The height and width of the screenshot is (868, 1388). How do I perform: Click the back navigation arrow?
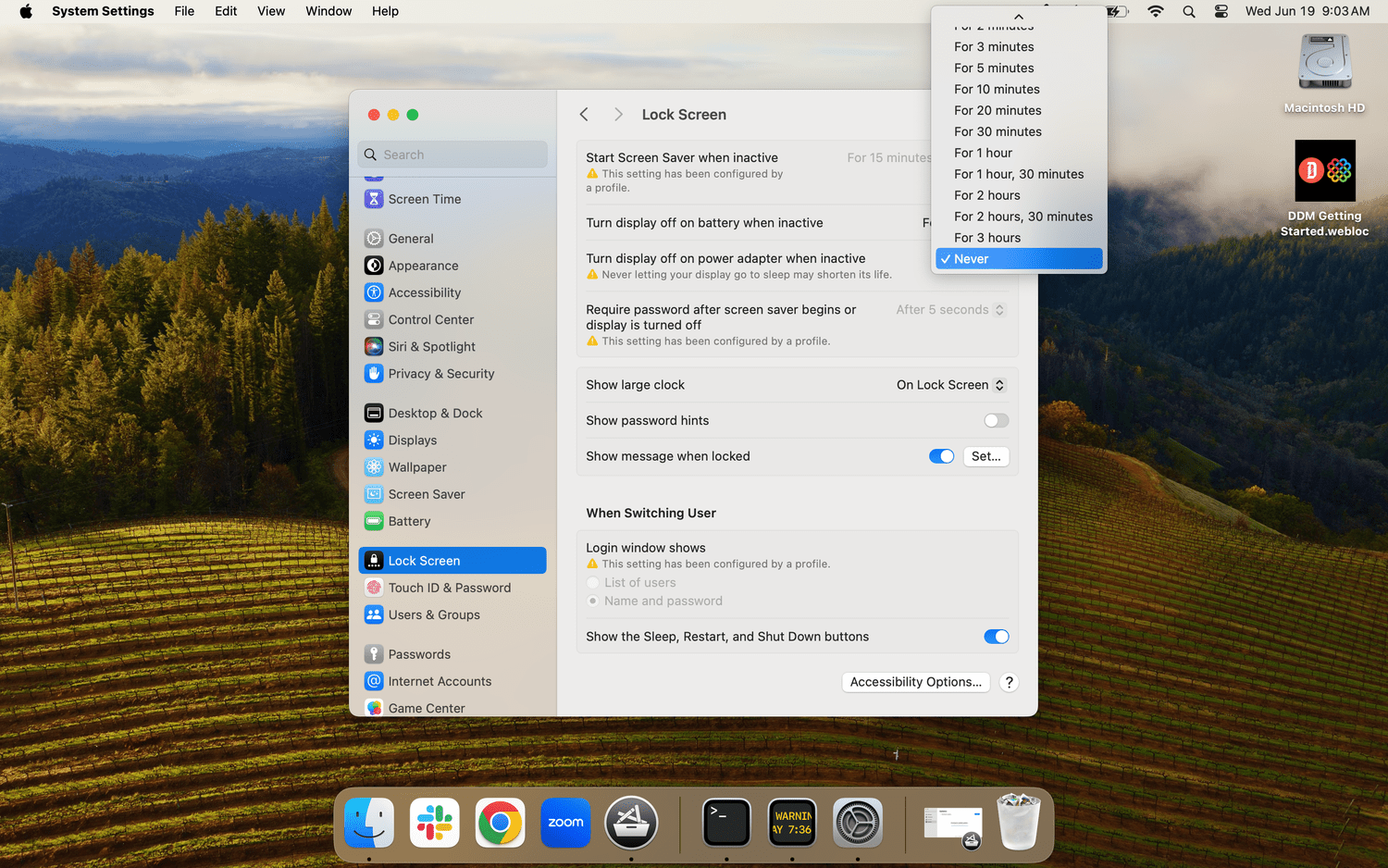click(584, 115)
